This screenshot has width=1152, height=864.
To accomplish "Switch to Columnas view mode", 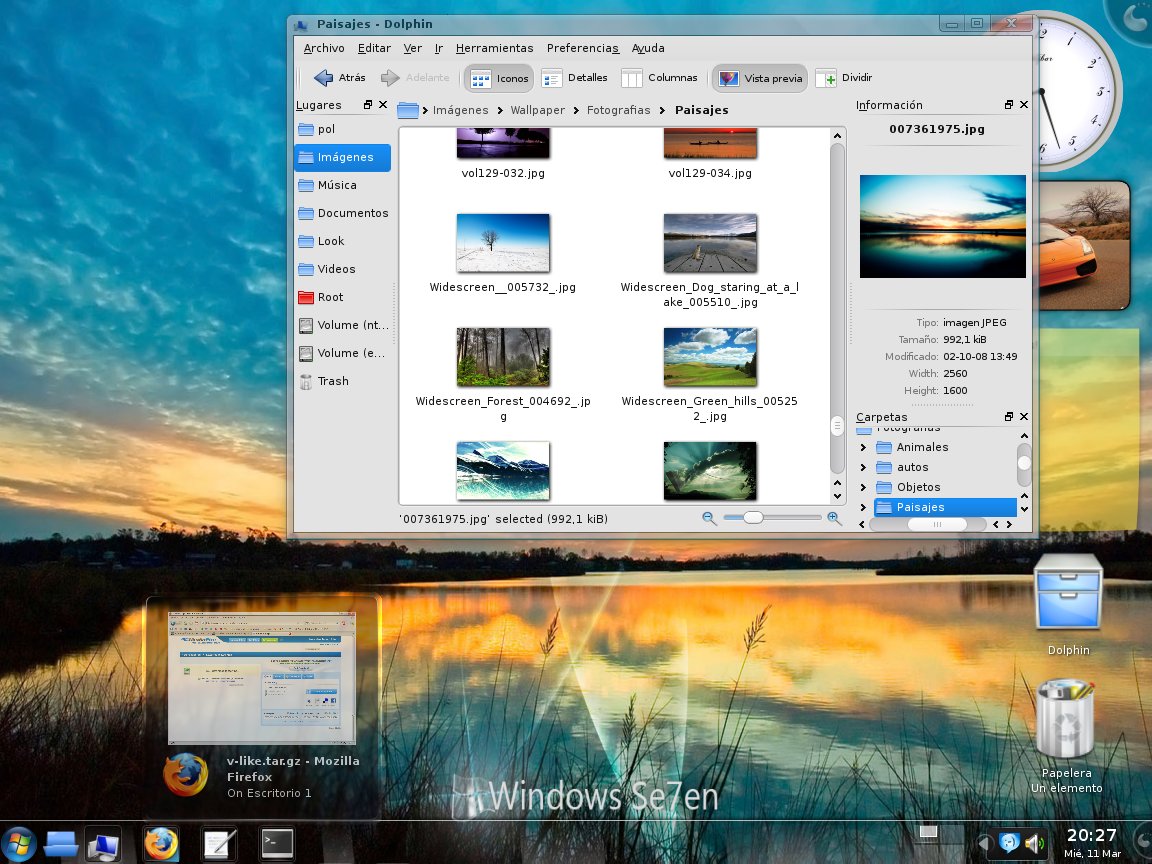I will (659, 78).
